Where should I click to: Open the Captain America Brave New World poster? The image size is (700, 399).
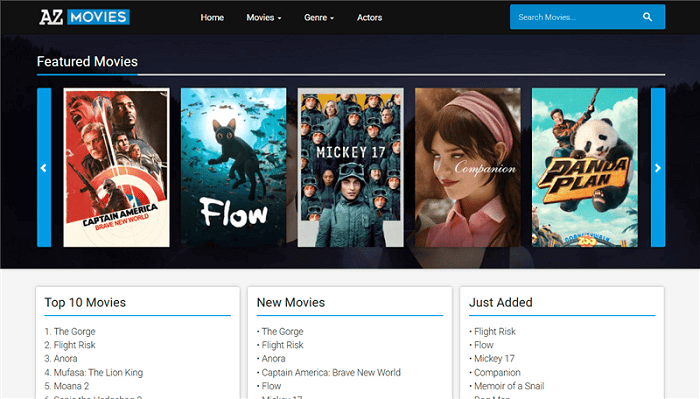(117, 167)
